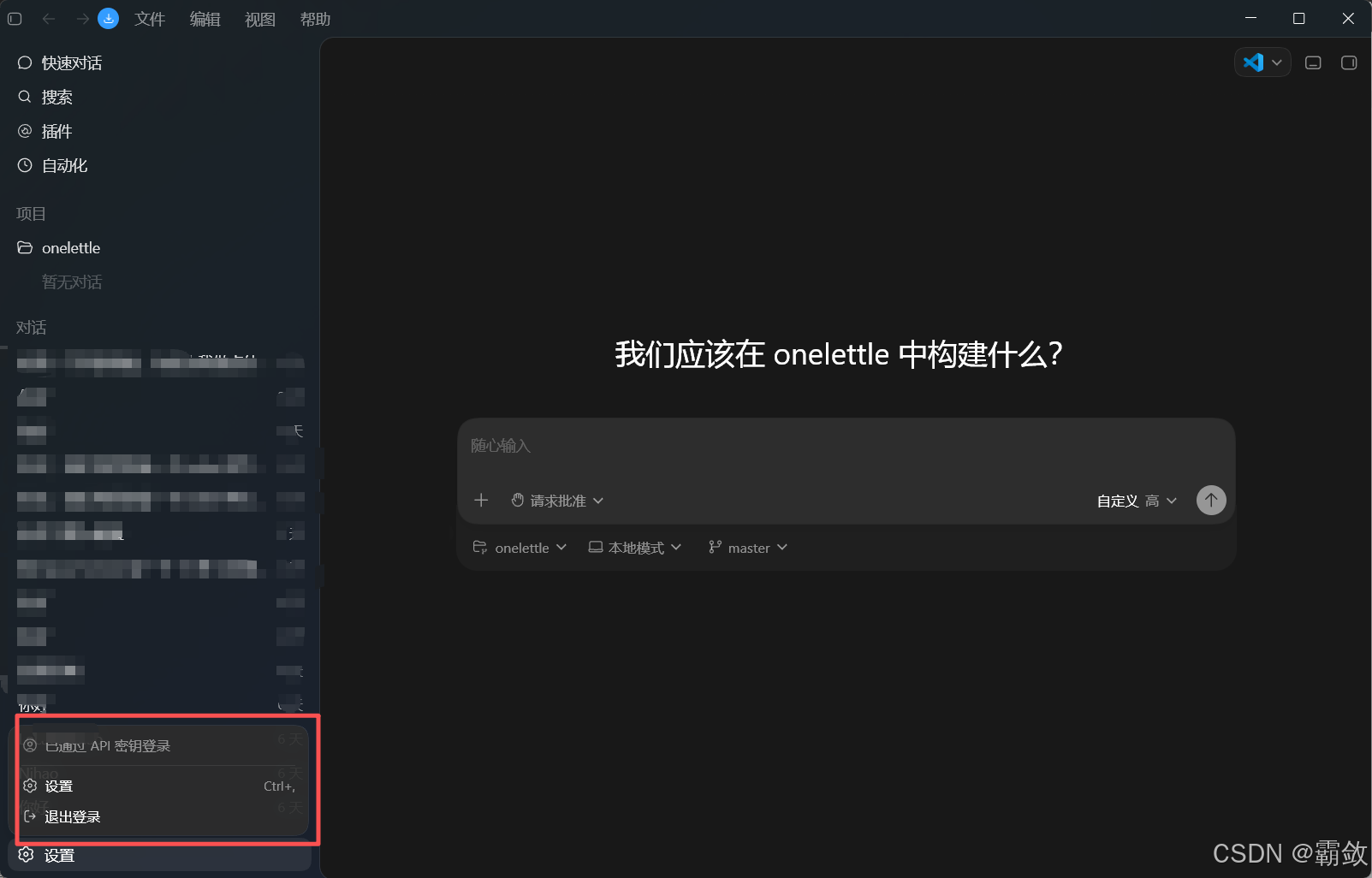
Task: Open the 自定义 高 model dropdown
Action: click(x=1137, y=501)
